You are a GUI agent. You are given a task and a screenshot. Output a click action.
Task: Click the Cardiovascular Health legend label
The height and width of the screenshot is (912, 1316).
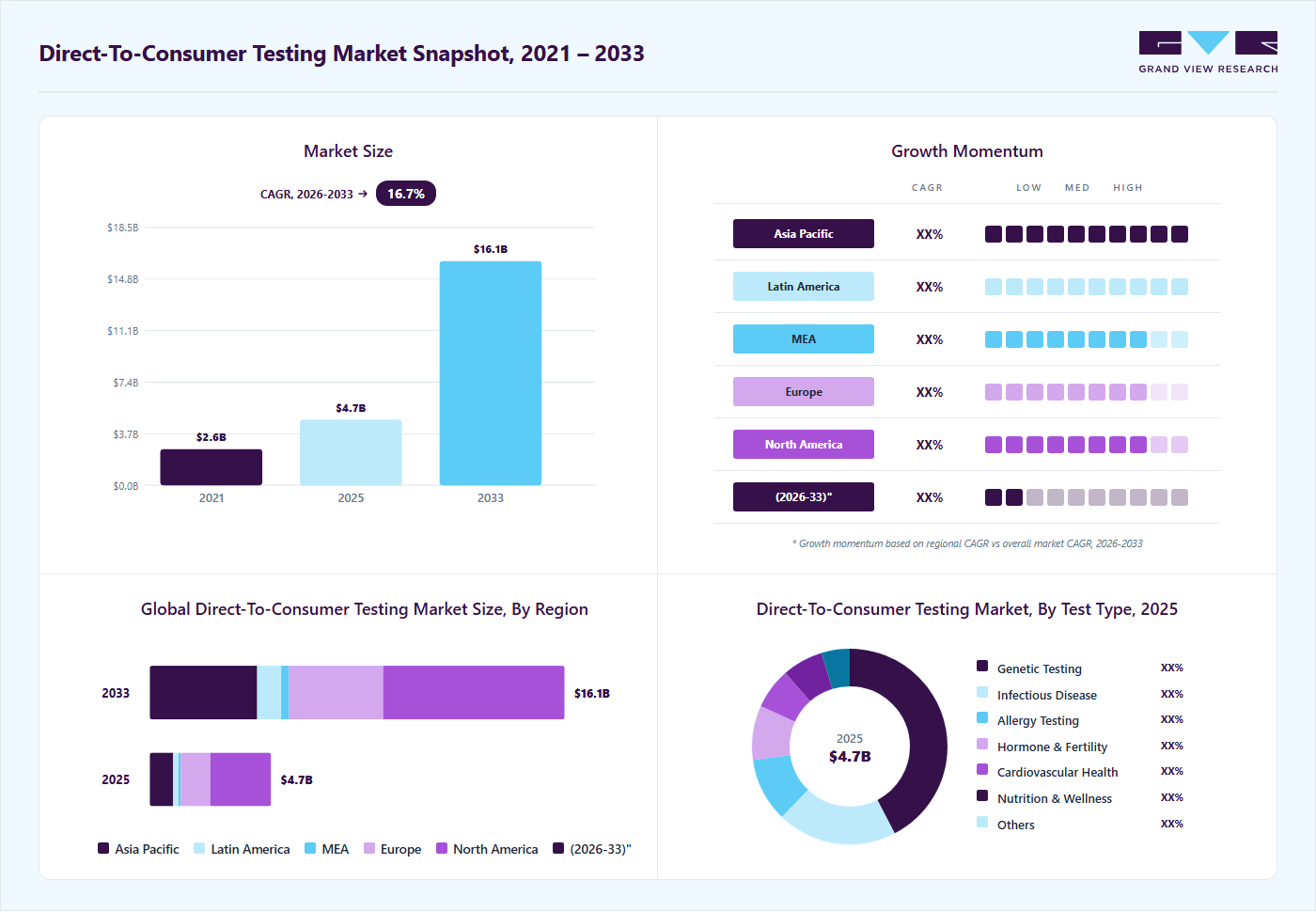[x=1057, y=773]
